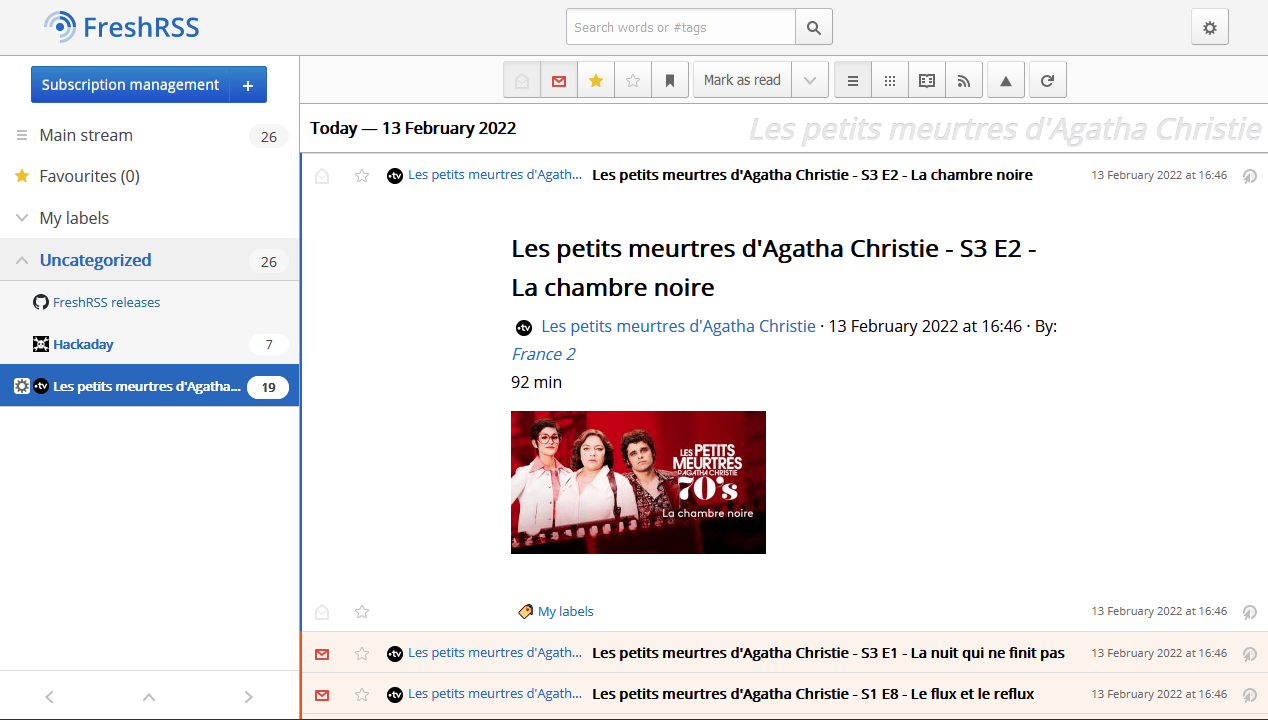
Task: Open external link icon on S1 E8 row
Action: (x=1249, y=695)
